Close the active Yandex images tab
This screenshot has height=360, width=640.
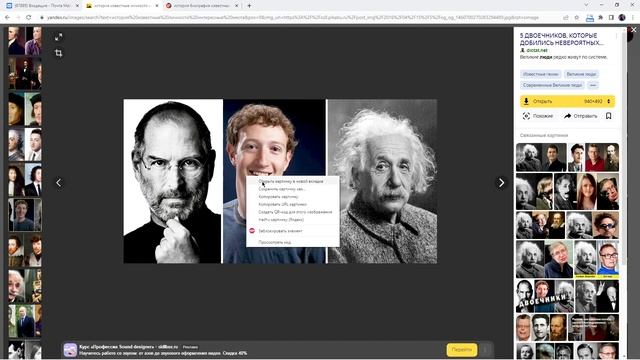click(x=157, y=6)
